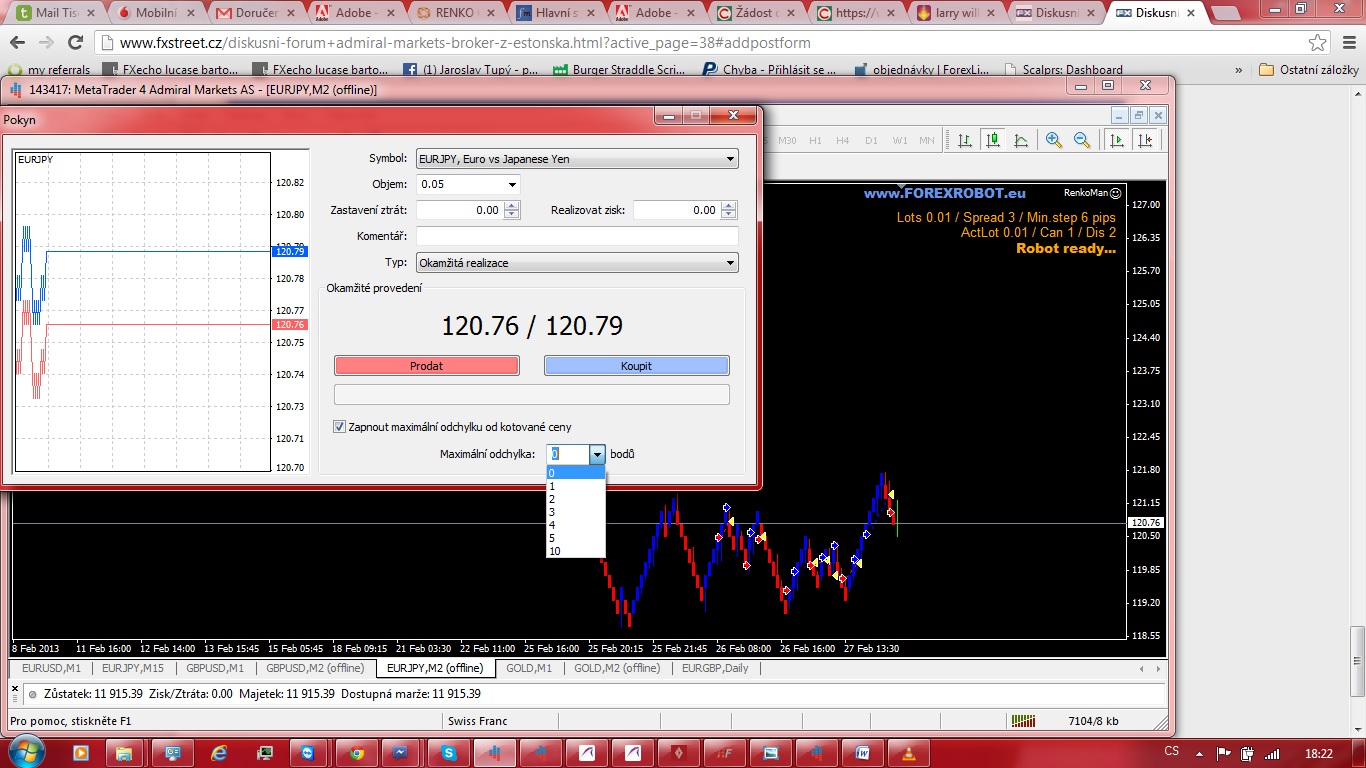Zoom out on the chart
Viewport: 1366px width, 768px height.
point(1082,140)
